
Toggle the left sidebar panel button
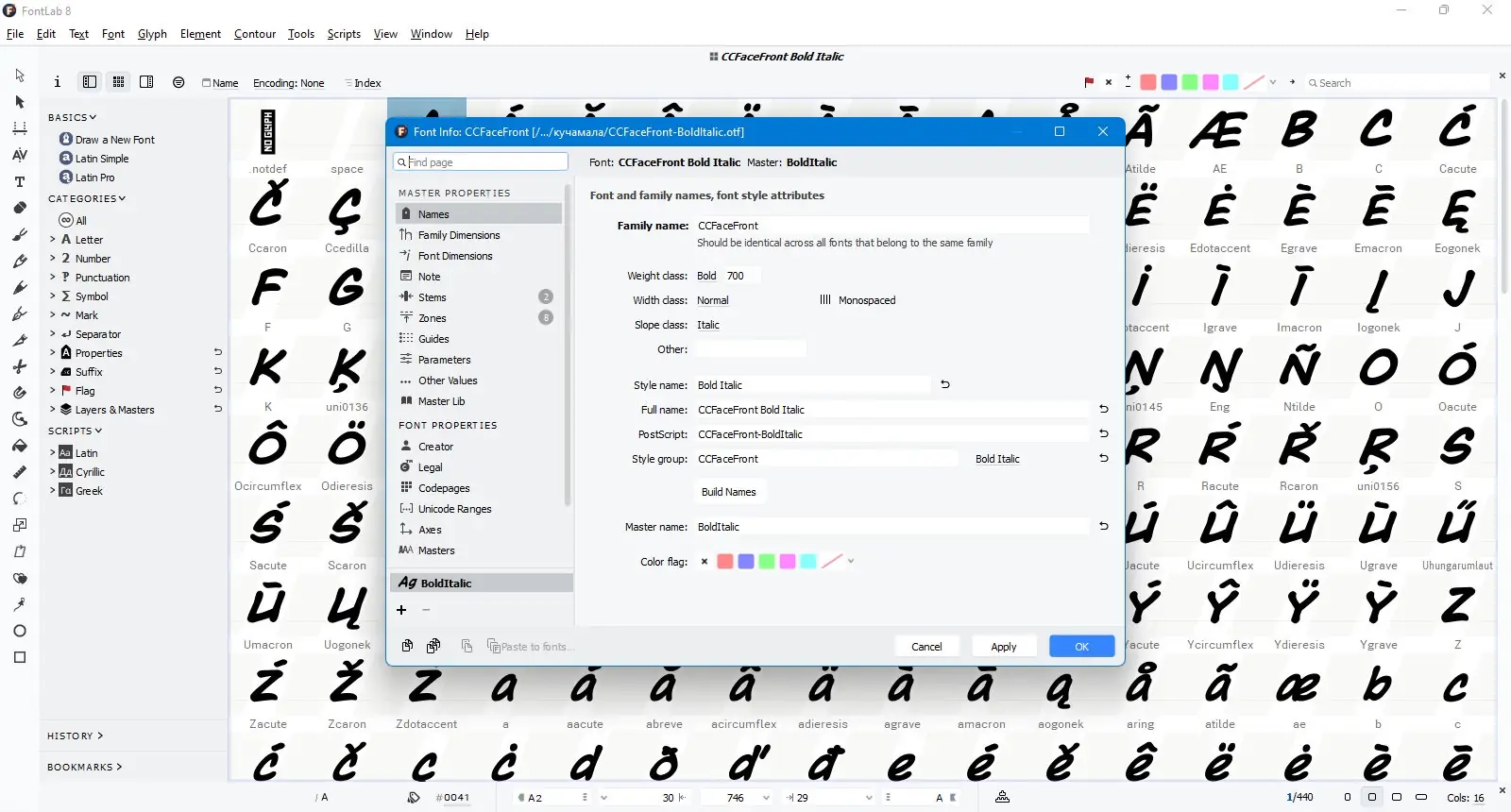click(90, 82)
